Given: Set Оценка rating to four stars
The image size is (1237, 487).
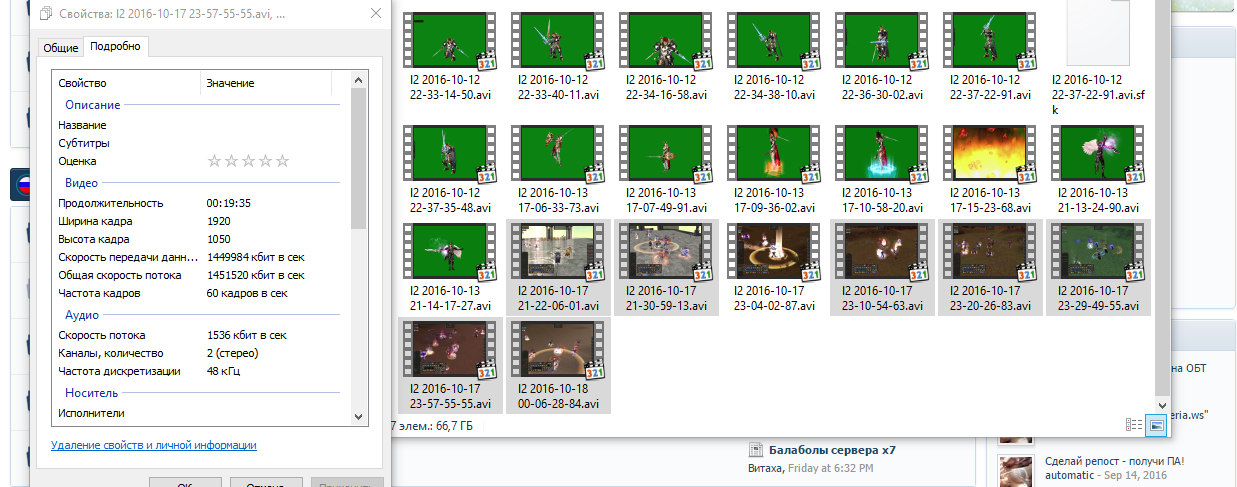Looking at the screenshot, I should tap(265, 161).
